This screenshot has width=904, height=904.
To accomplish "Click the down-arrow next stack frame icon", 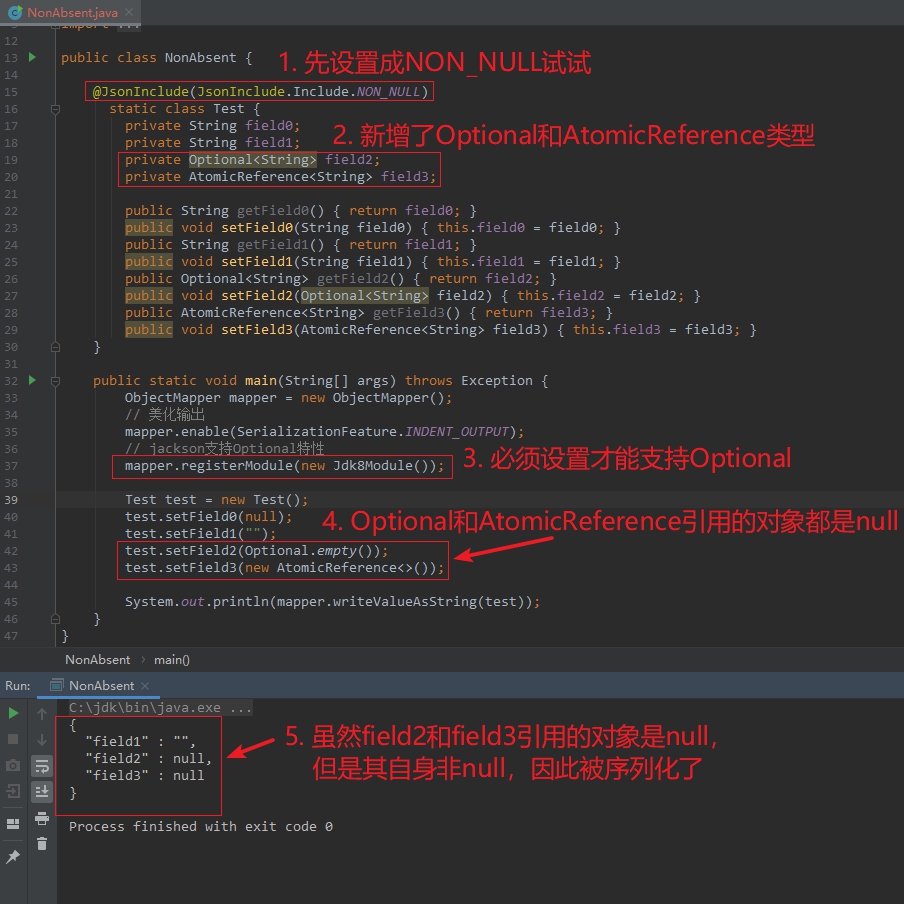I will pos(42,739).
